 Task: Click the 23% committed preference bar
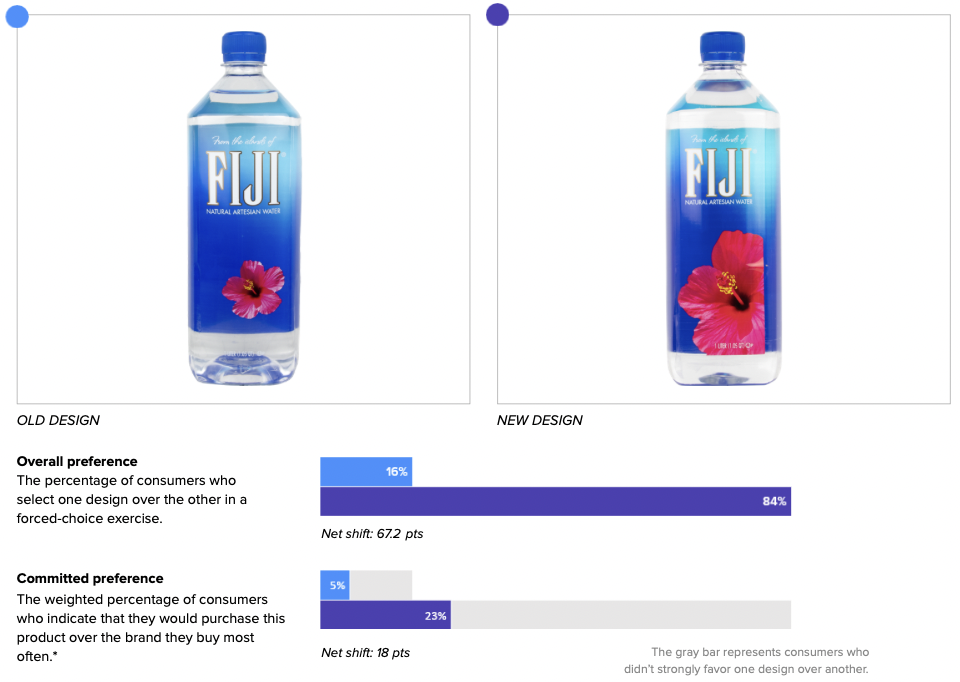pyautogui.click(x=386, y=615)
